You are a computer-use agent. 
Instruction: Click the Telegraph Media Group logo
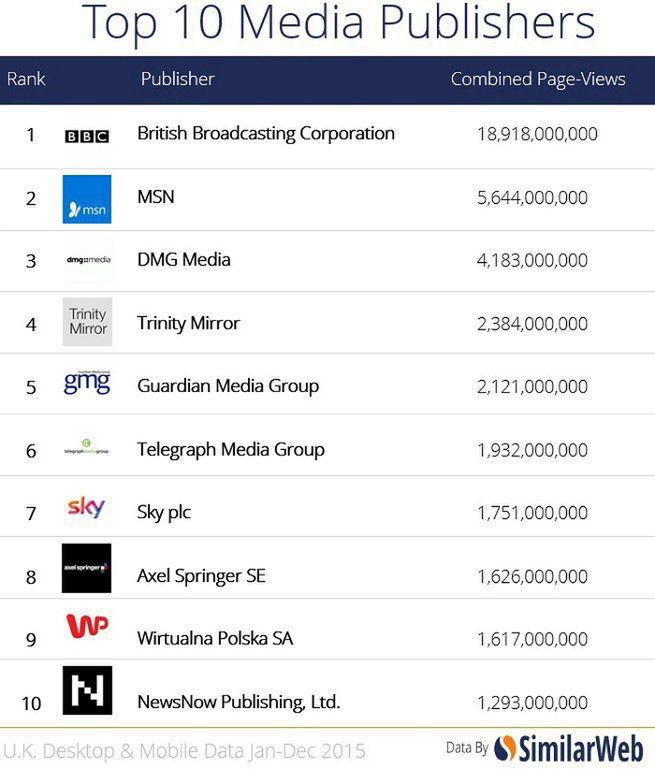[x=86, y=450]
